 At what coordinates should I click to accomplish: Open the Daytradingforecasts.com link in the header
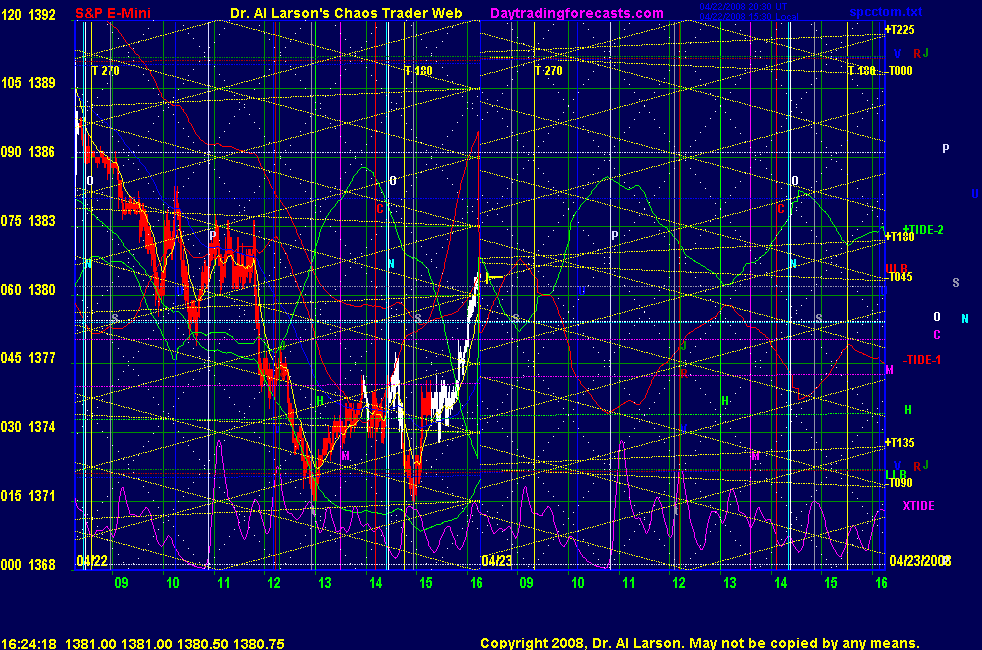pyautogui.click(x=577, y=13)
